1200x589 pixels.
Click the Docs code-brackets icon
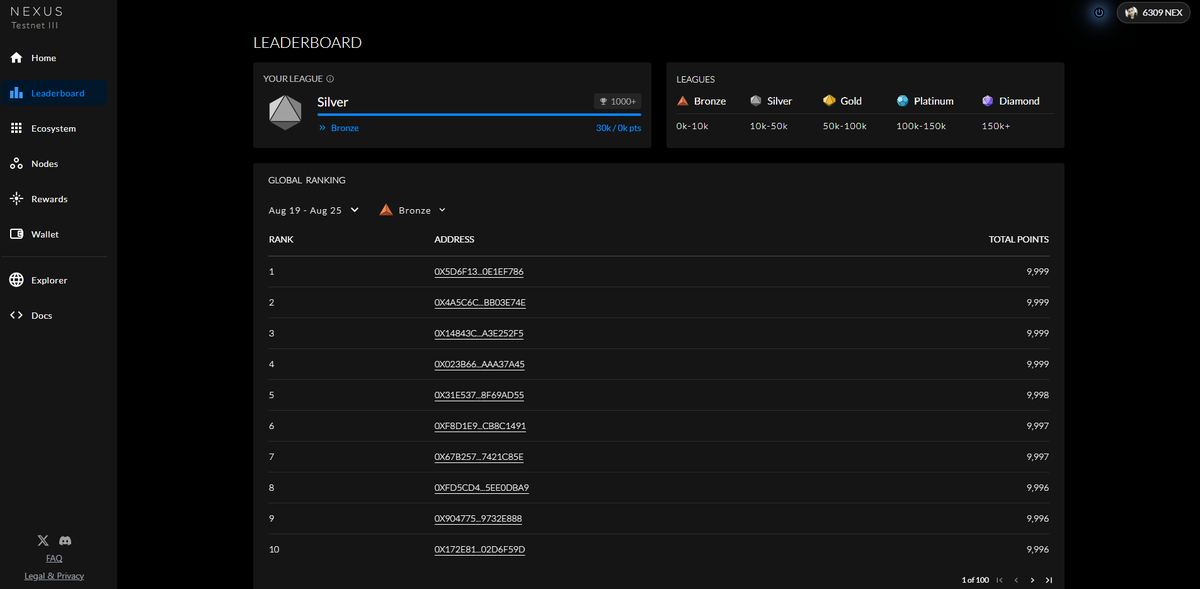click(16, 315)
